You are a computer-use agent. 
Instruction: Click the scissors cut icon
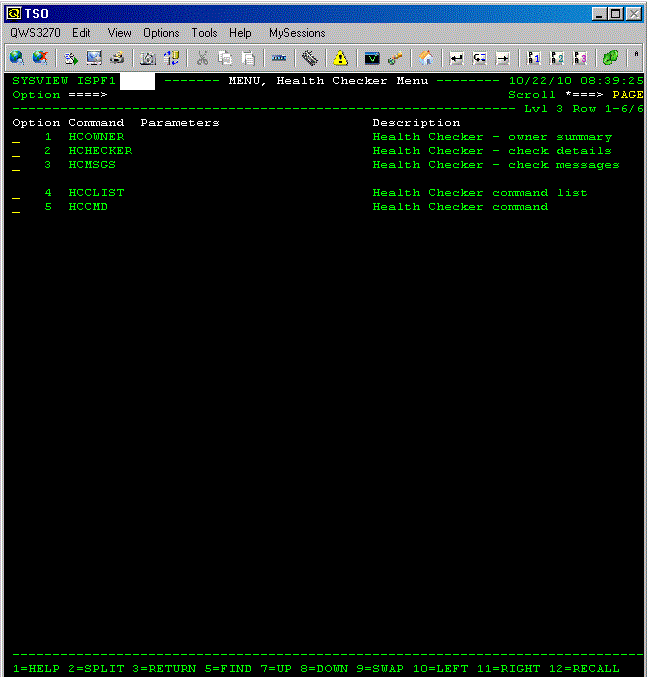coord(202,58)
